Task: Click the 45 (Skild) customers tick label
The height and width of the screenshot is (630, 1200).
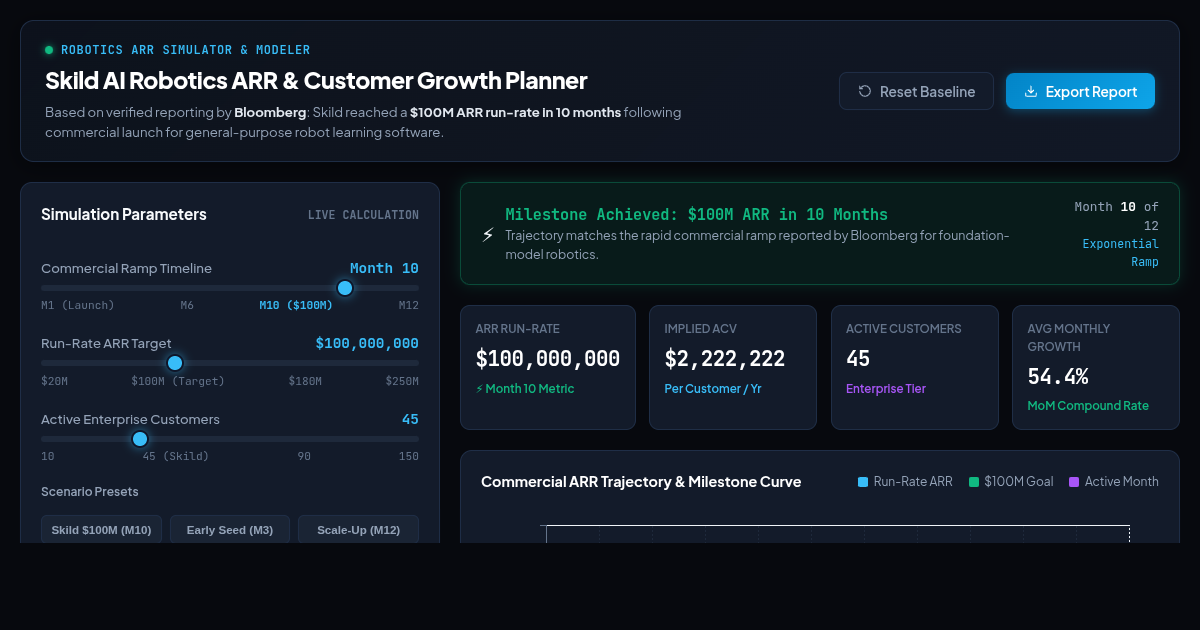Action: point(176,456)
